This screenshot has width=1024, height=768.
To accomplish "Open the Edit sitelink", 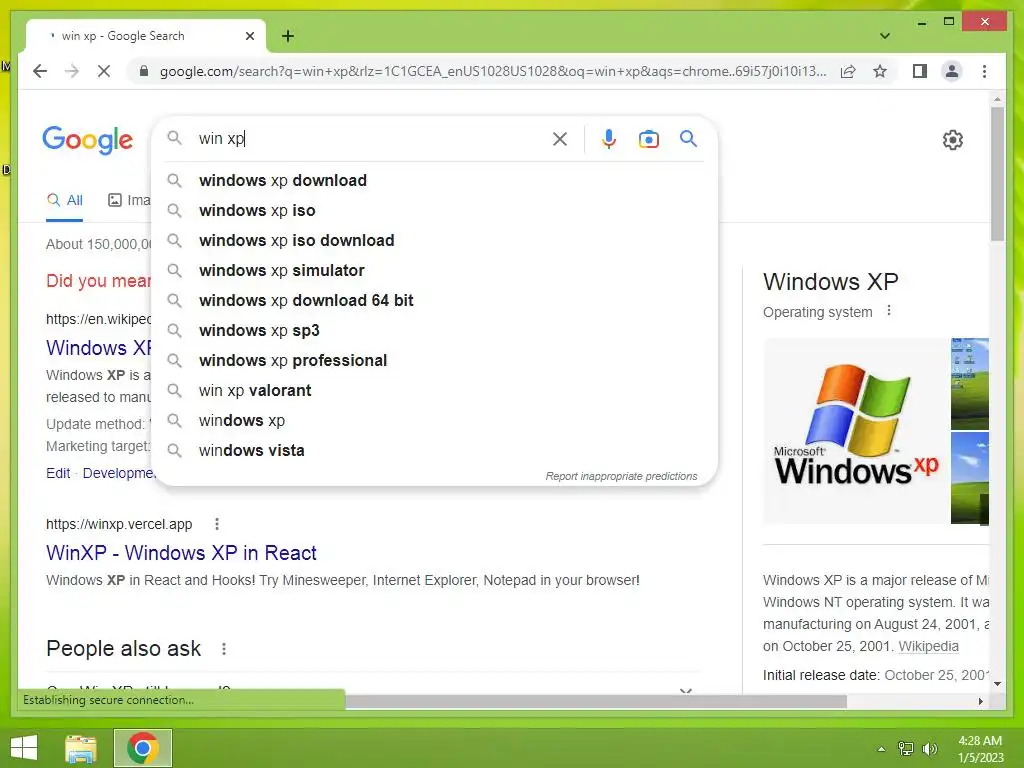I will pyautogui.click(x=58, y=473).
